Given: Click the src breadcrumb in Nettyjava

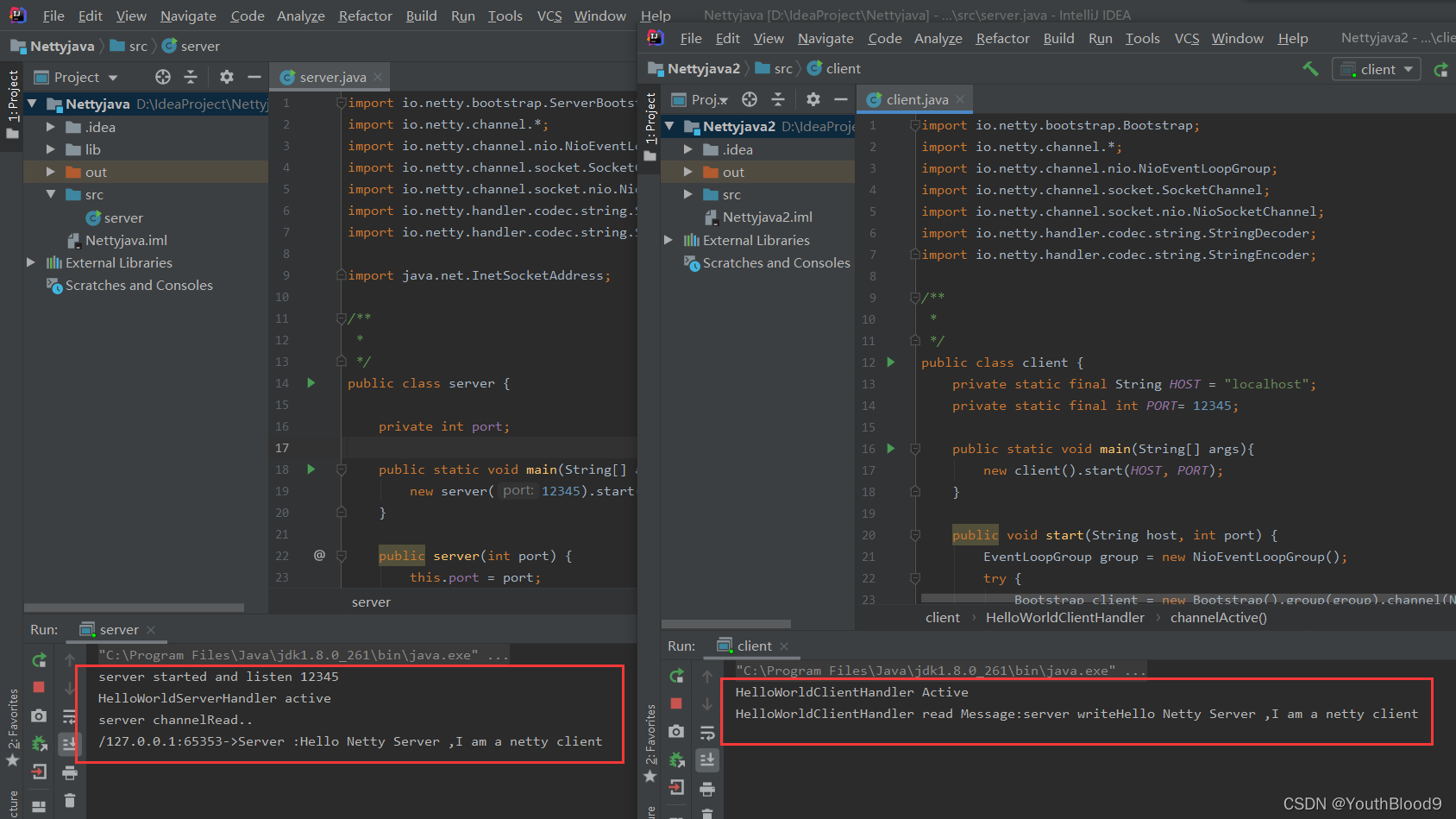Looking at the screenshot, I should (129, 46).
